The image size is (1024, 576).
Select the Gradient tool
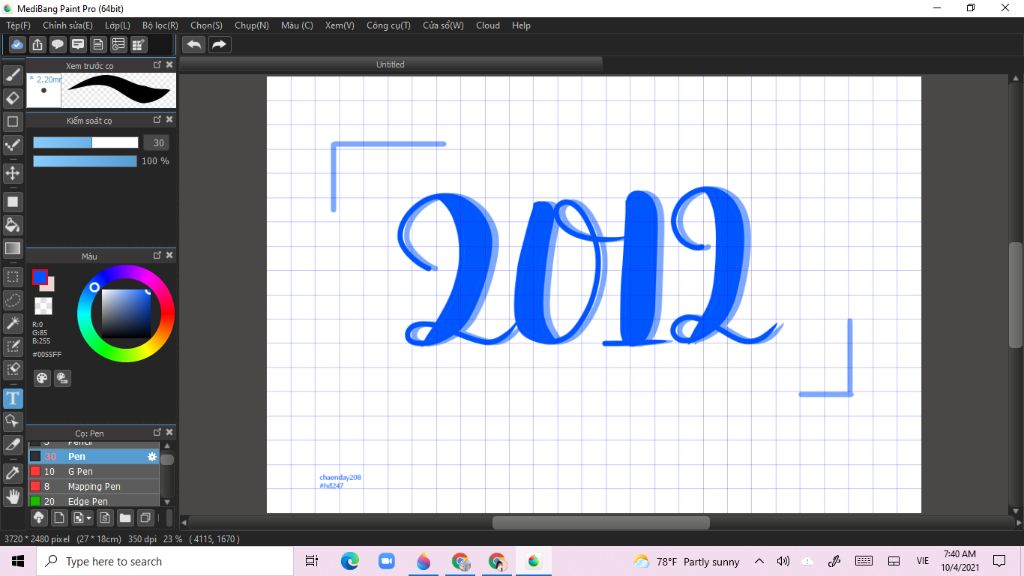pyautogui.click(x=12, y=248)
